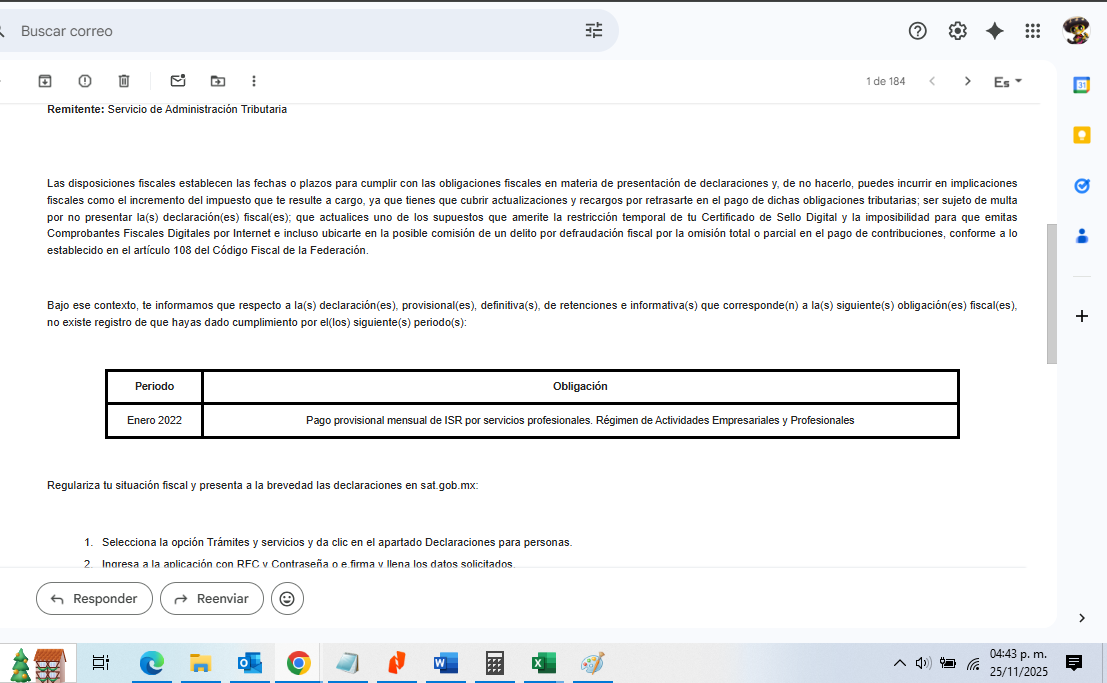Hide the side panel with chevron
1107x683 pixels.
coord(1081,618)
